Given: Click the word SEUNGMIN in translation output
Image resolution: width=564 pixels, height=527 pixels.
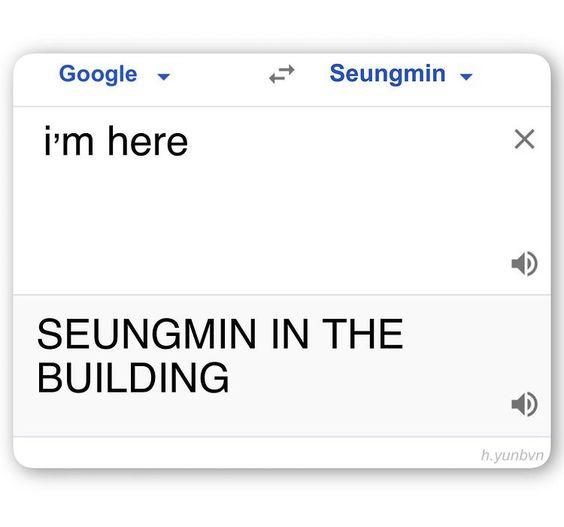Looking at the screenshot, I should click(146, 334).
